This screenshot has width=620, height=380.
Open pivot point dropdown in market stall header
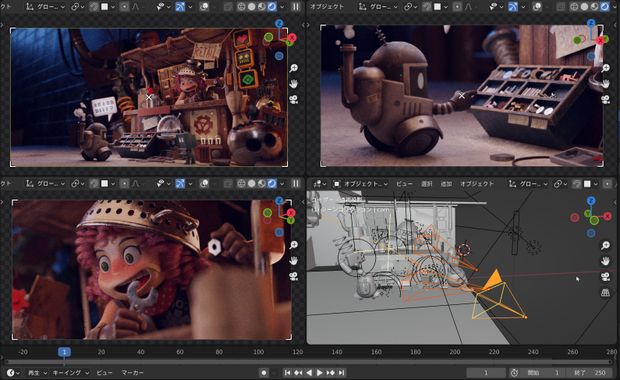(x=77, y=7)
